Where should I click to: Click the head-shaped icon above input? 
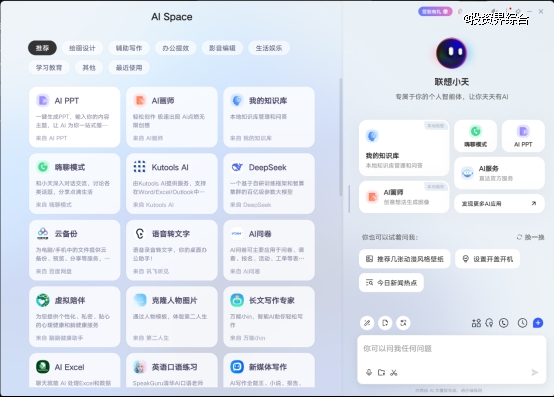(x=489, y=322)
